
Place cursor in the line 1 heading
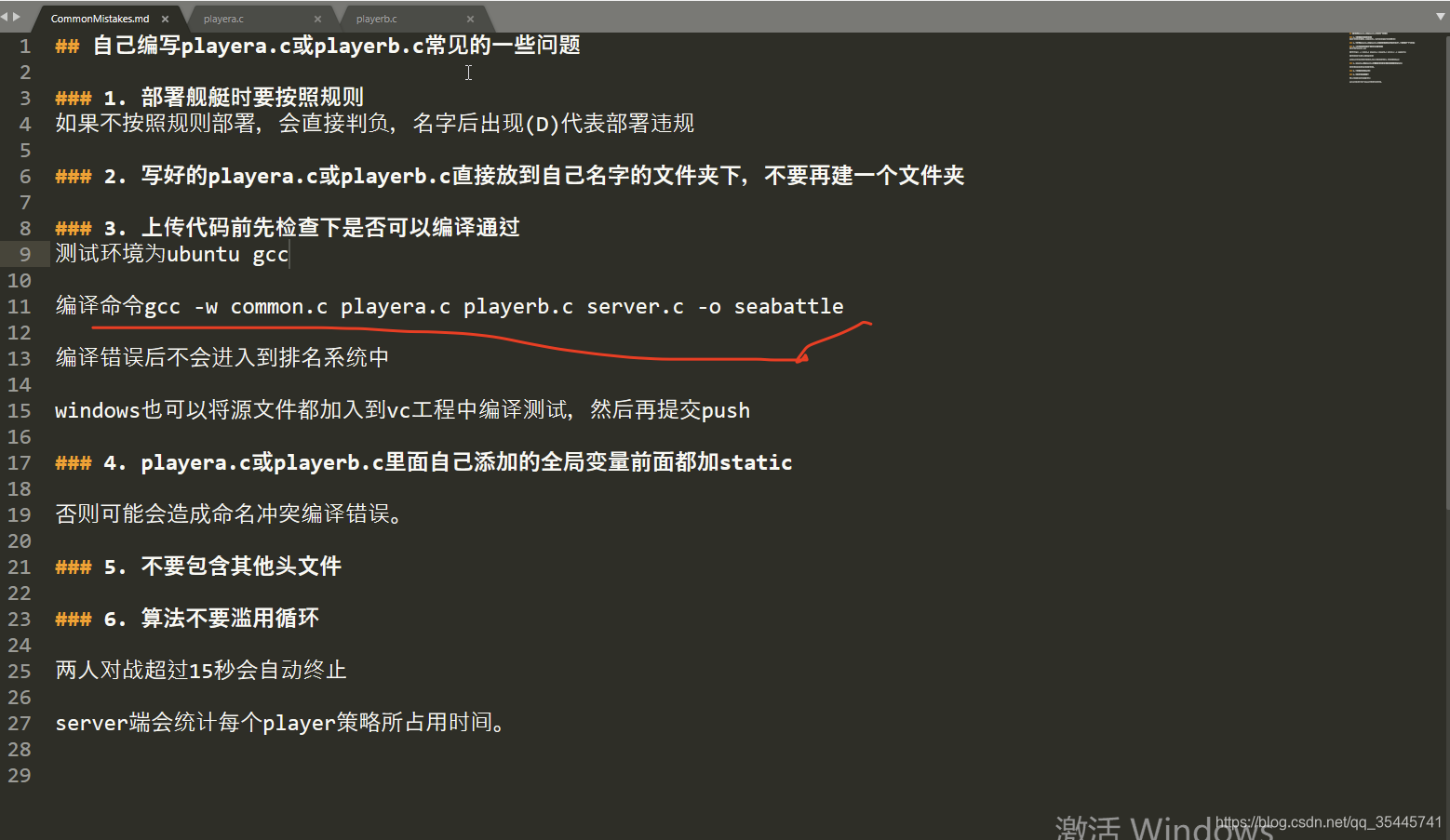click(317, 46)
